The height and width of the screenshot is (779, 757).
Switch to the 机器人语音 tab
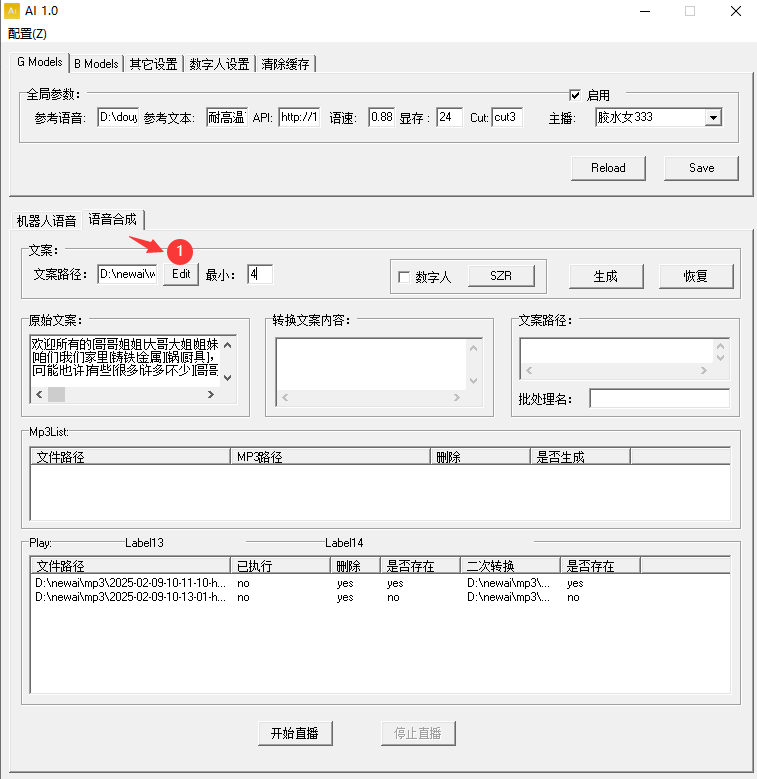(46, 220)
